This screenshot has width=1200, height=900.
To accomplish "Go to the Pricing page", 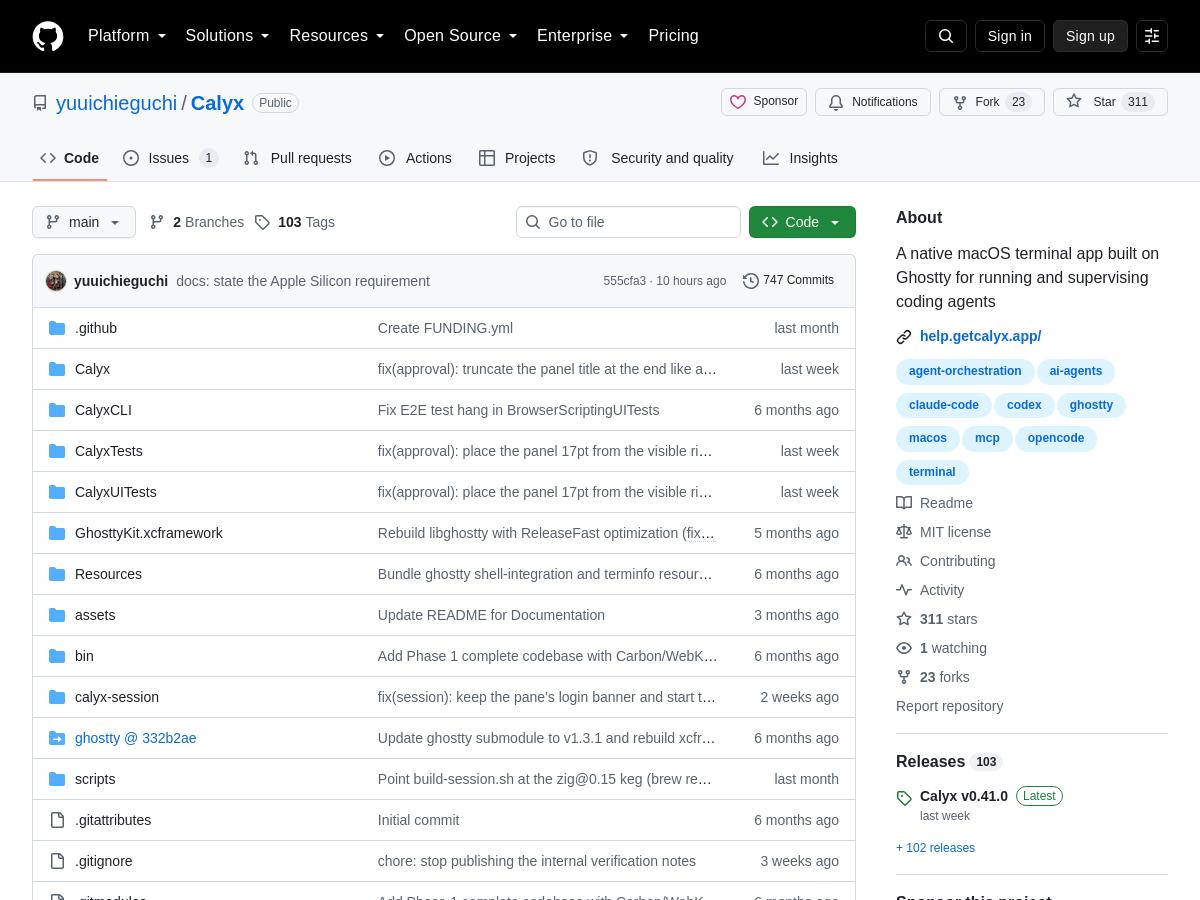I will pos(673,36).
